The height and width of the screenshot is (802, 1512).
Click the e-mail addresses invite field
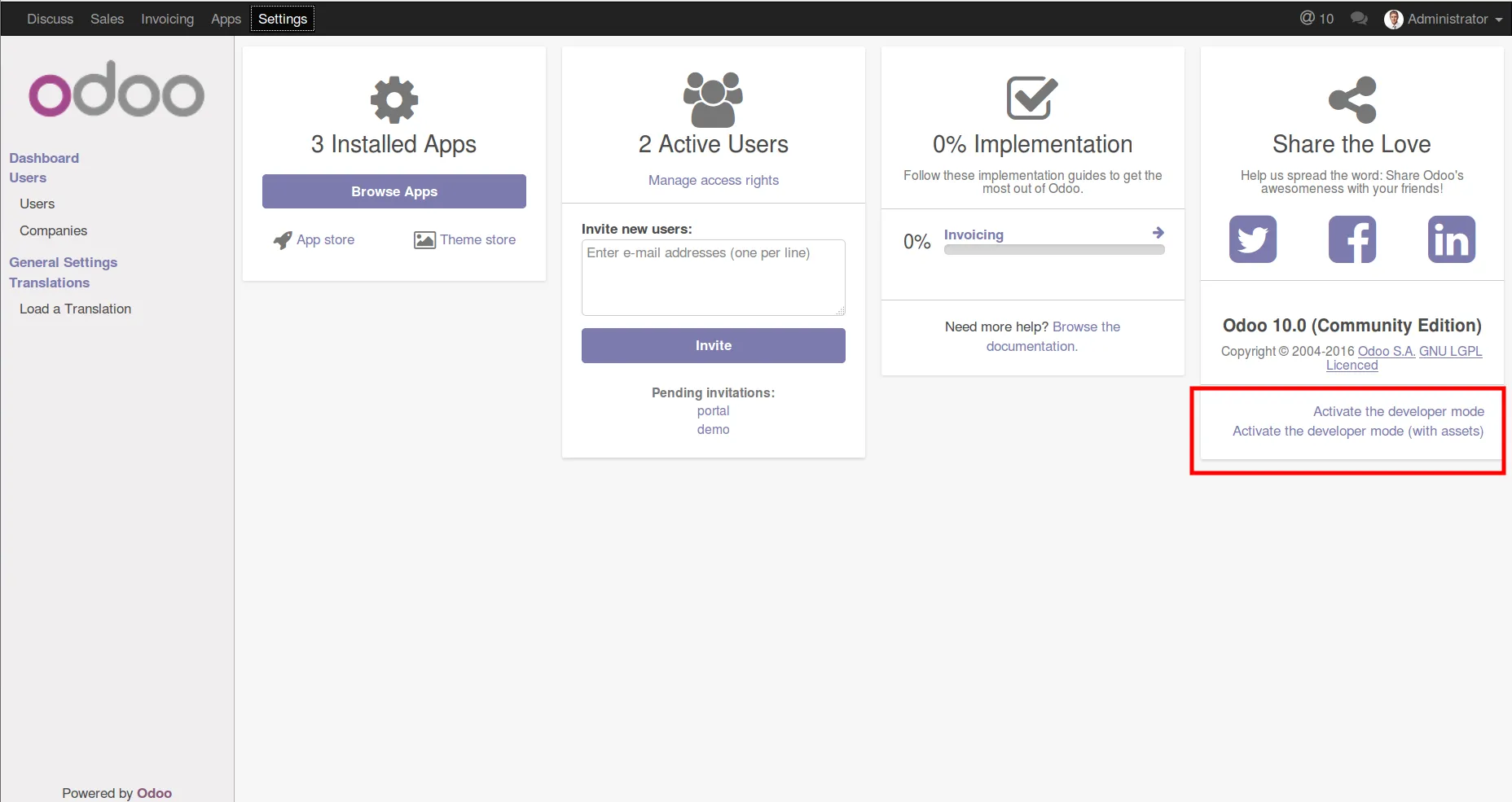[714, 278]
